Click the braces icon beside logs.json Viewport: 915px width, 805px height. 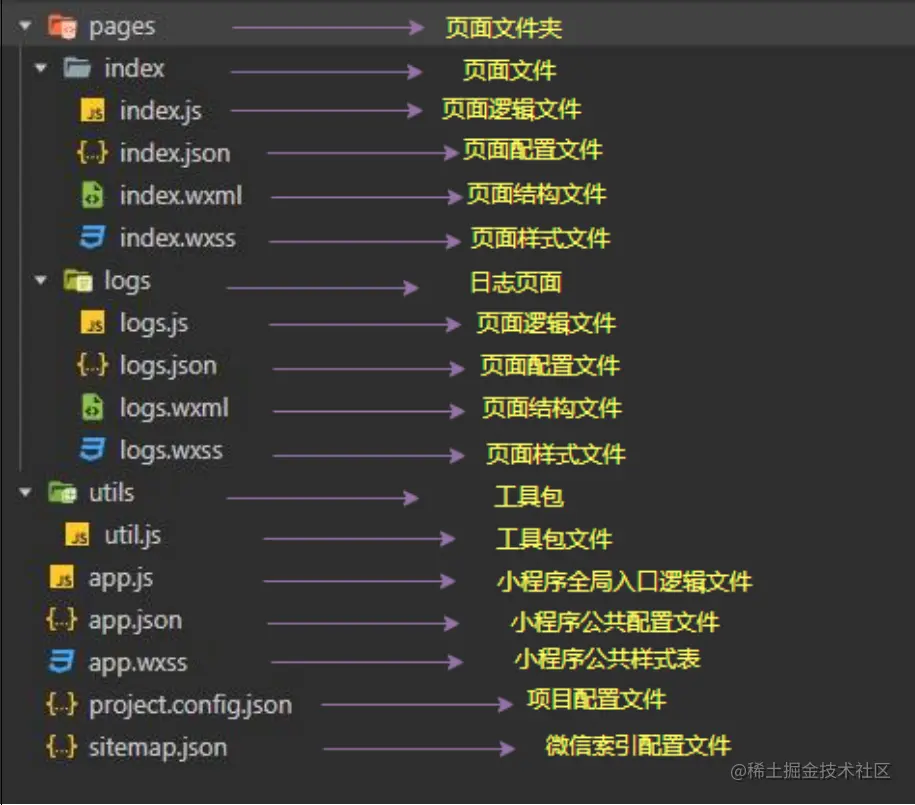pyautogui.click(x=92, y=365)
